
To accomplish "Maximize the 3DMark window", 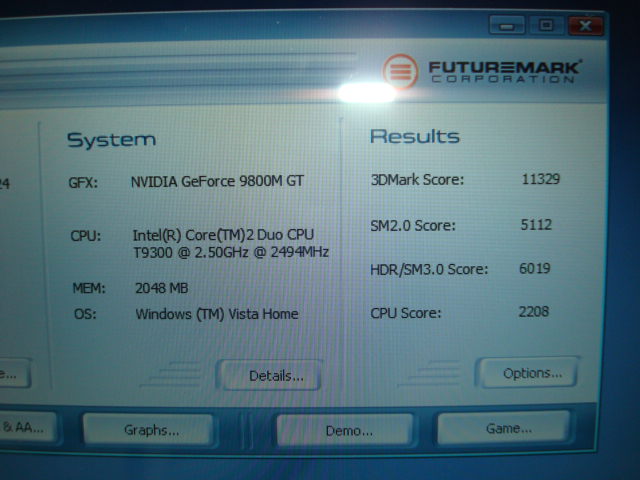I will (546, 26).
